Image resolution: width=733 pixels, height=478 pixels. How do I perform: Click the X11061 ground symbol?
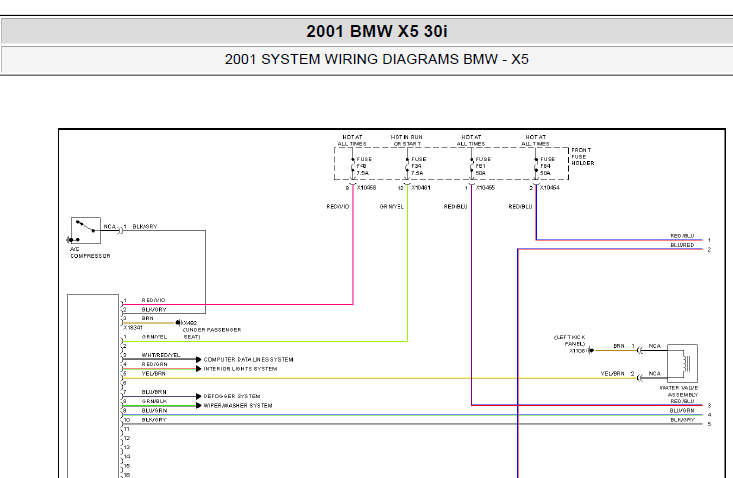click(591, 350)
